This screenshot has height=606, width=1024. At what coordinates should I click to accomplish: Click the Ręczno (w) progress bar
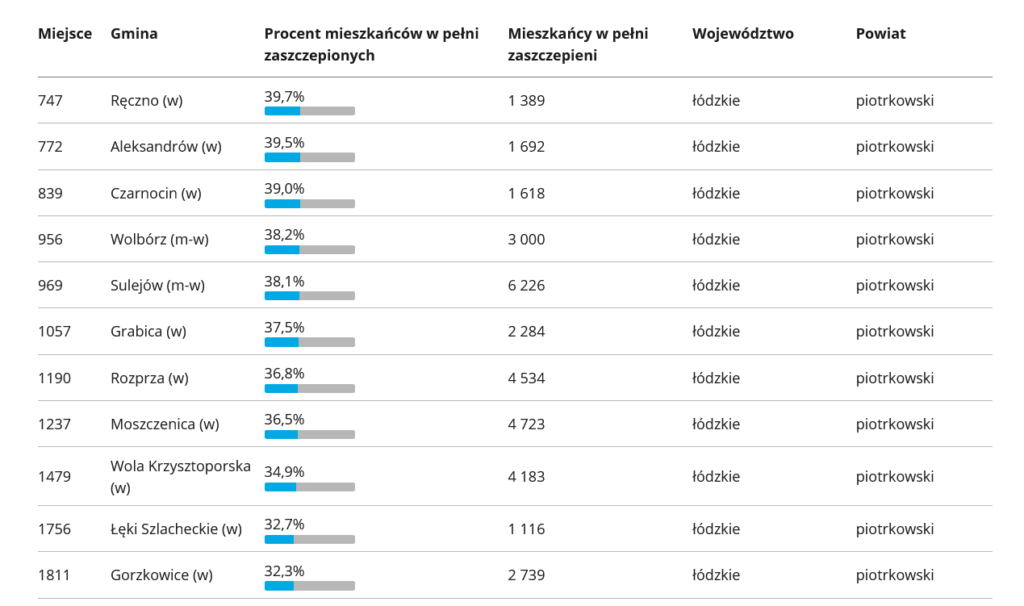309,111
